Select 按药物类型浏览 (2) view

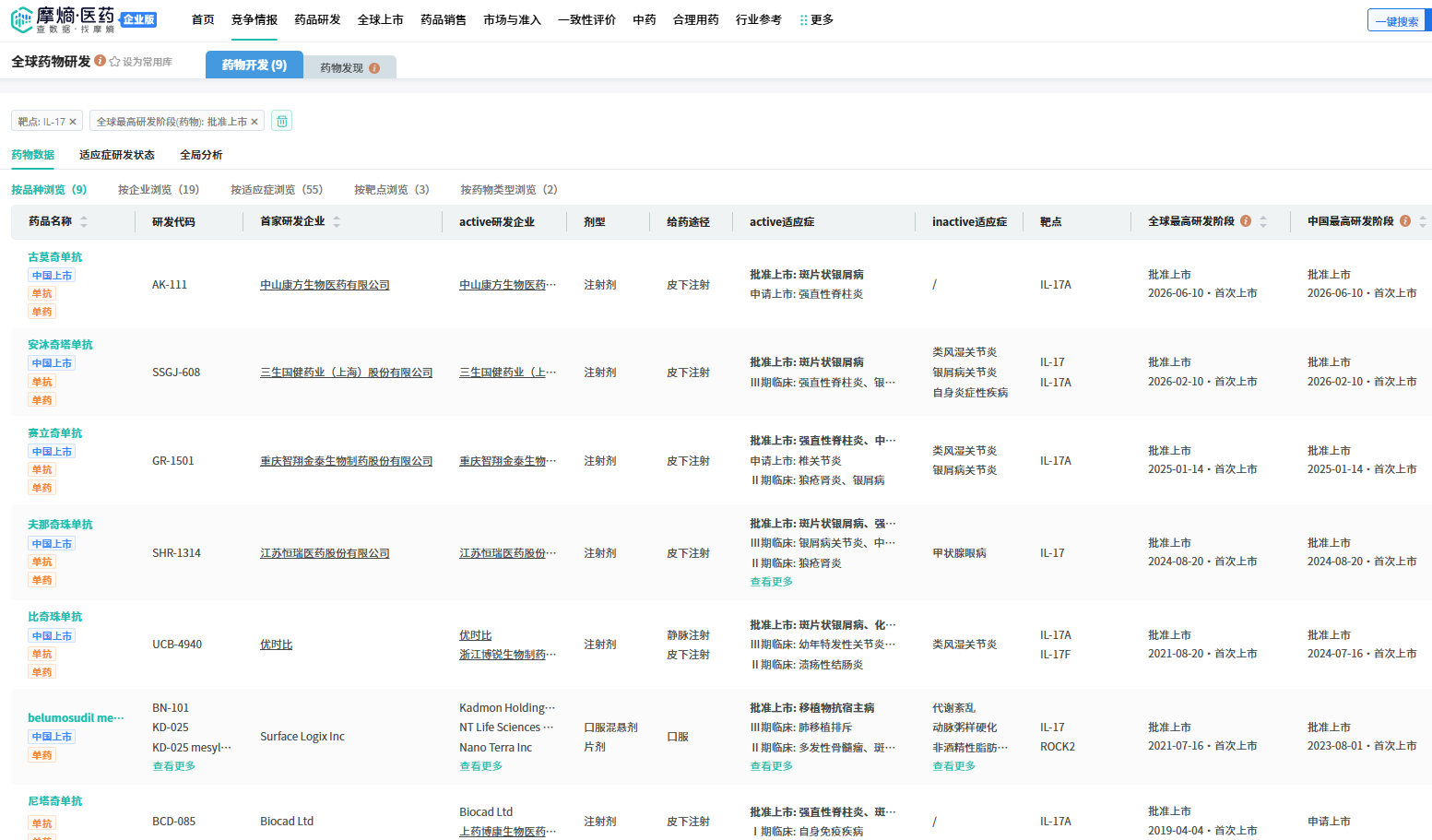click(x=509, y=190)
